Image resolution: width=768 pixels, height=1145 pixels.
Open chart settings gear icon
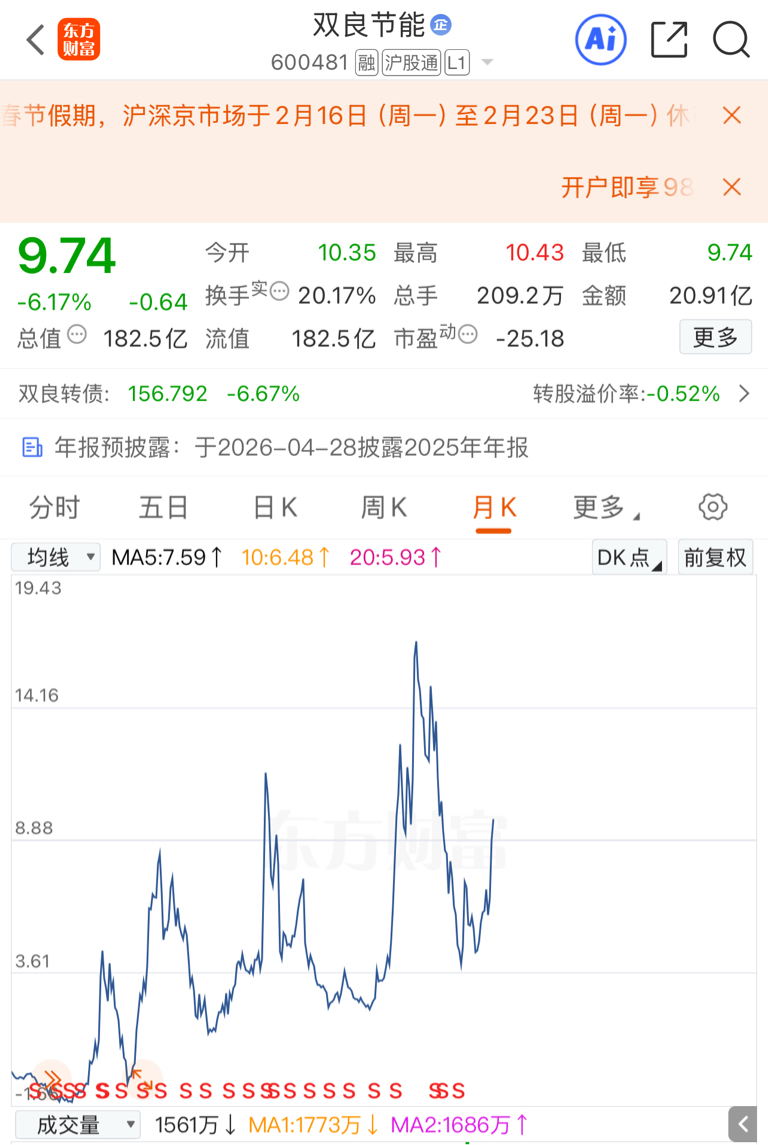point(713,507)
